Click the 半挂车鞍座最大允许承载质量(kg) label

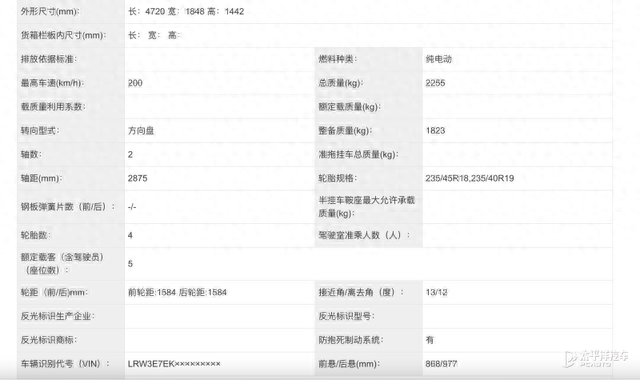(367, 207)
